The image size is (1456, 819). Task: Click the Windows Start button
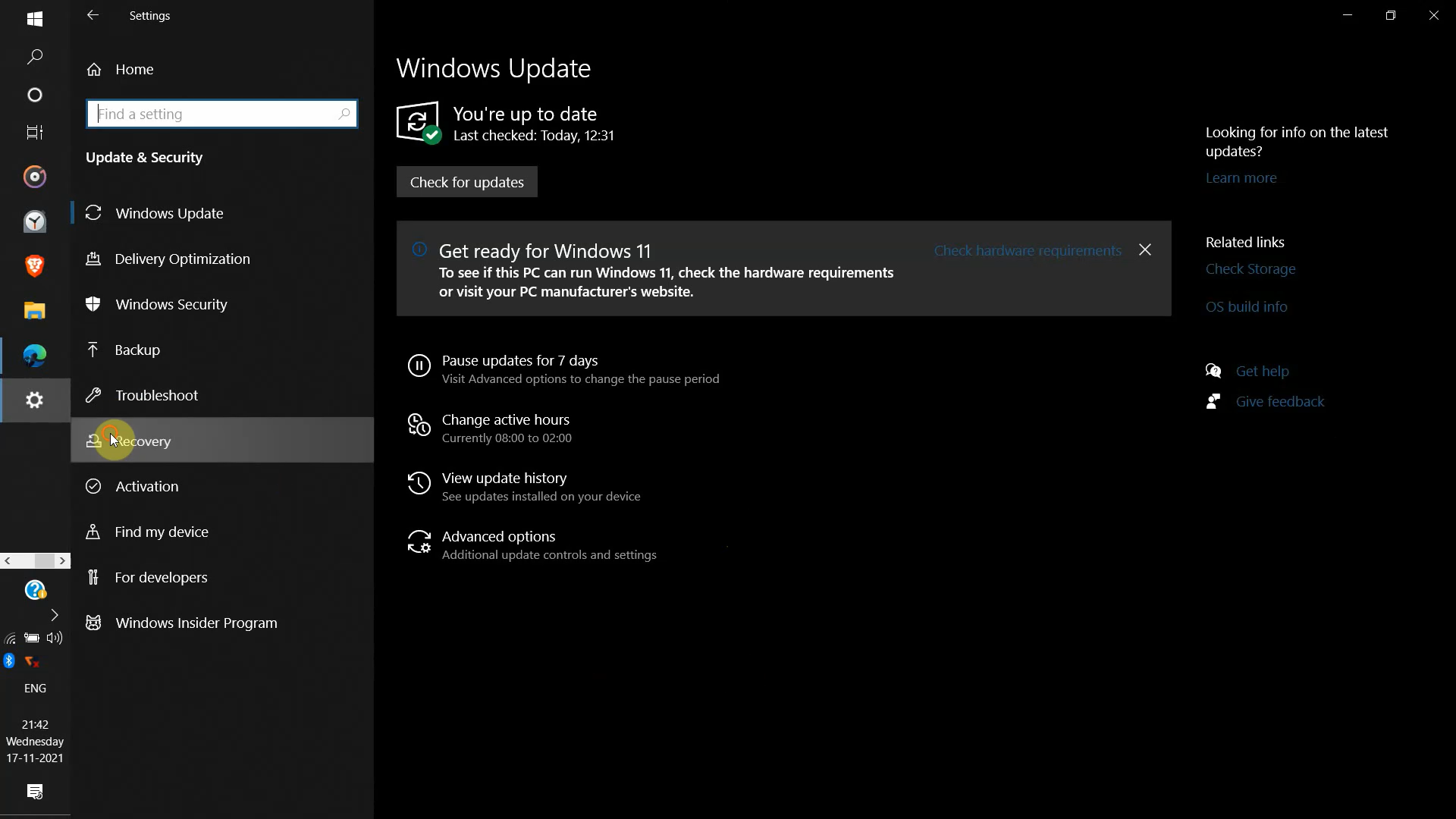[x=35, y=19]
